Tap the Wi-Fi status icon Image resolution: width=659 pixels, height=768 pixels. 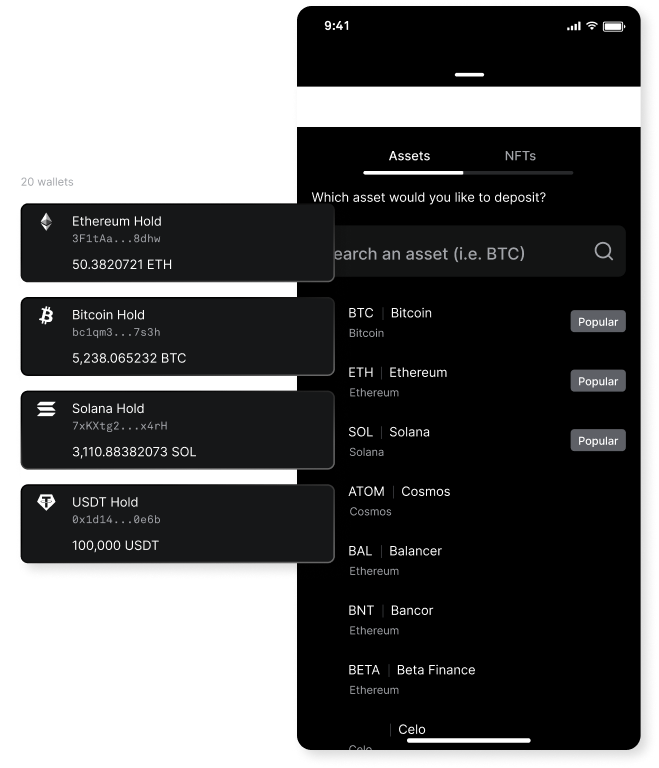click(592, 26)
